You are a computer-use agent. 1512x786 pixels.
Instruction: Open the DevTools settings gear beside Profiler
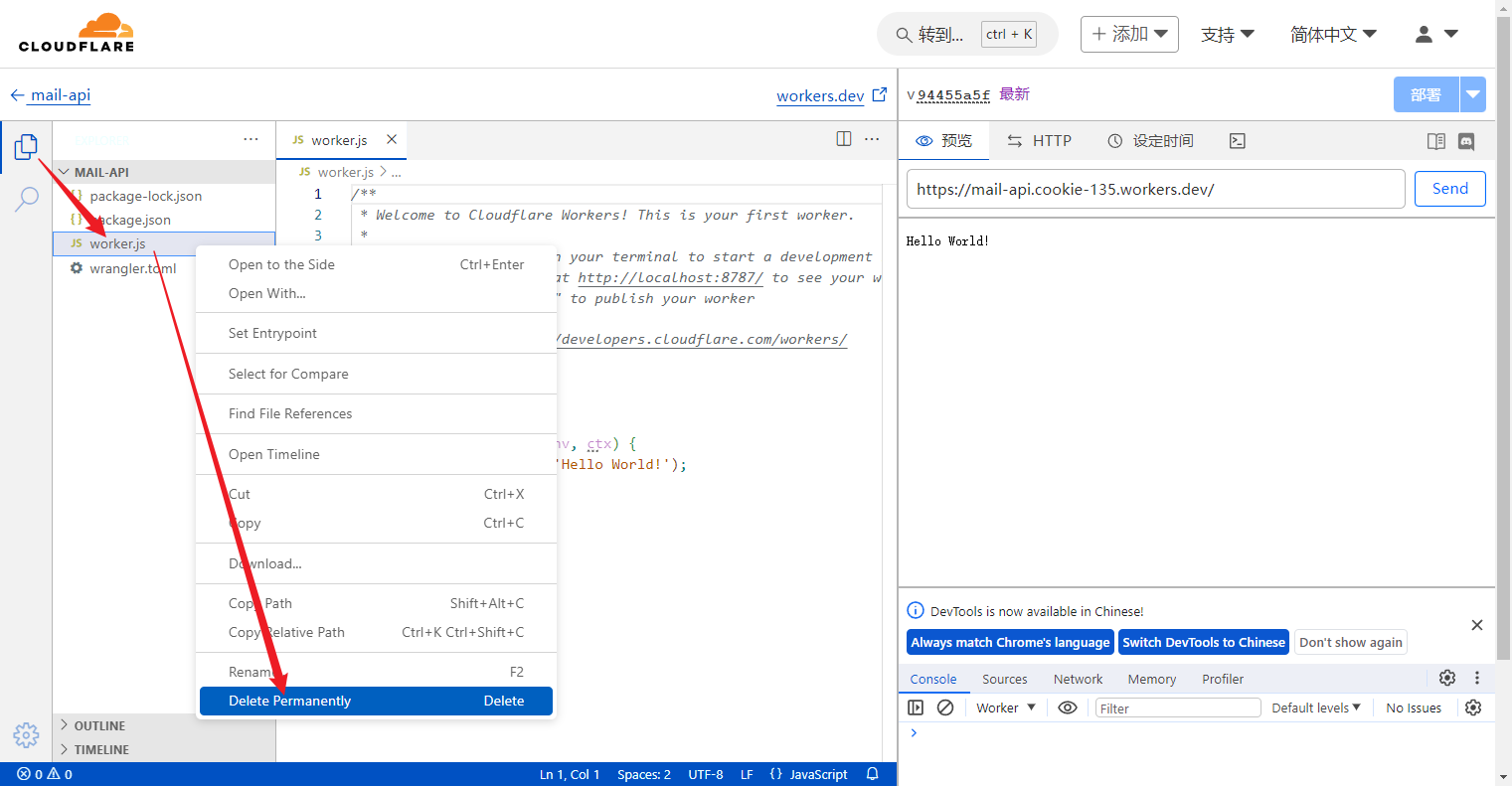point(1446,678)
